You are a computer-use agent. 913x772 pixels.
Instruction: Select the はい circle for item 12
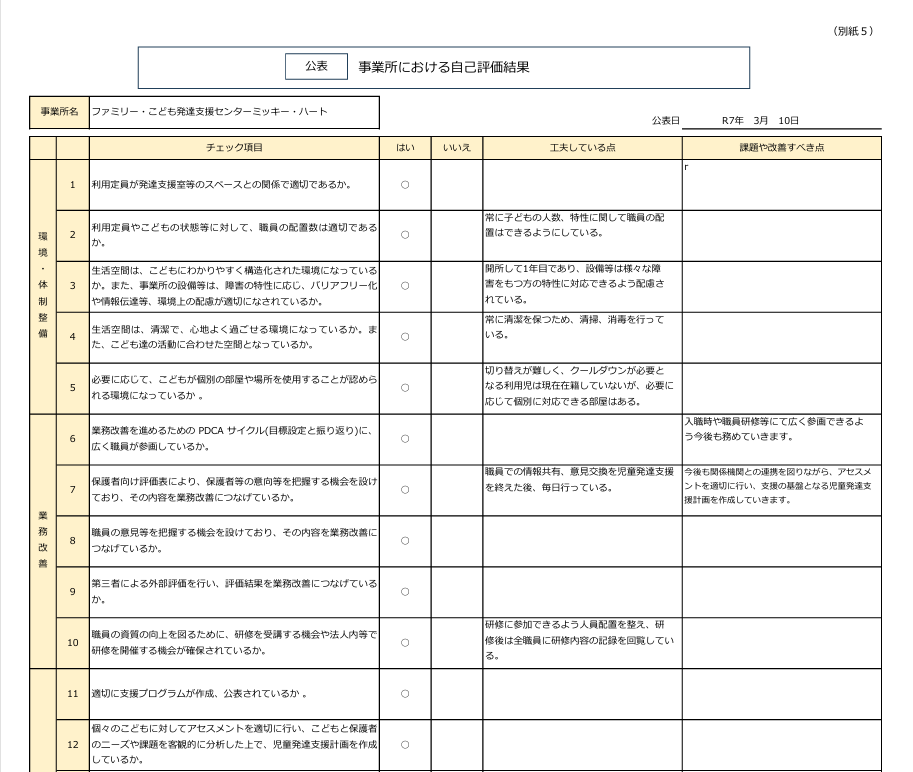click(x=405, y=745)
